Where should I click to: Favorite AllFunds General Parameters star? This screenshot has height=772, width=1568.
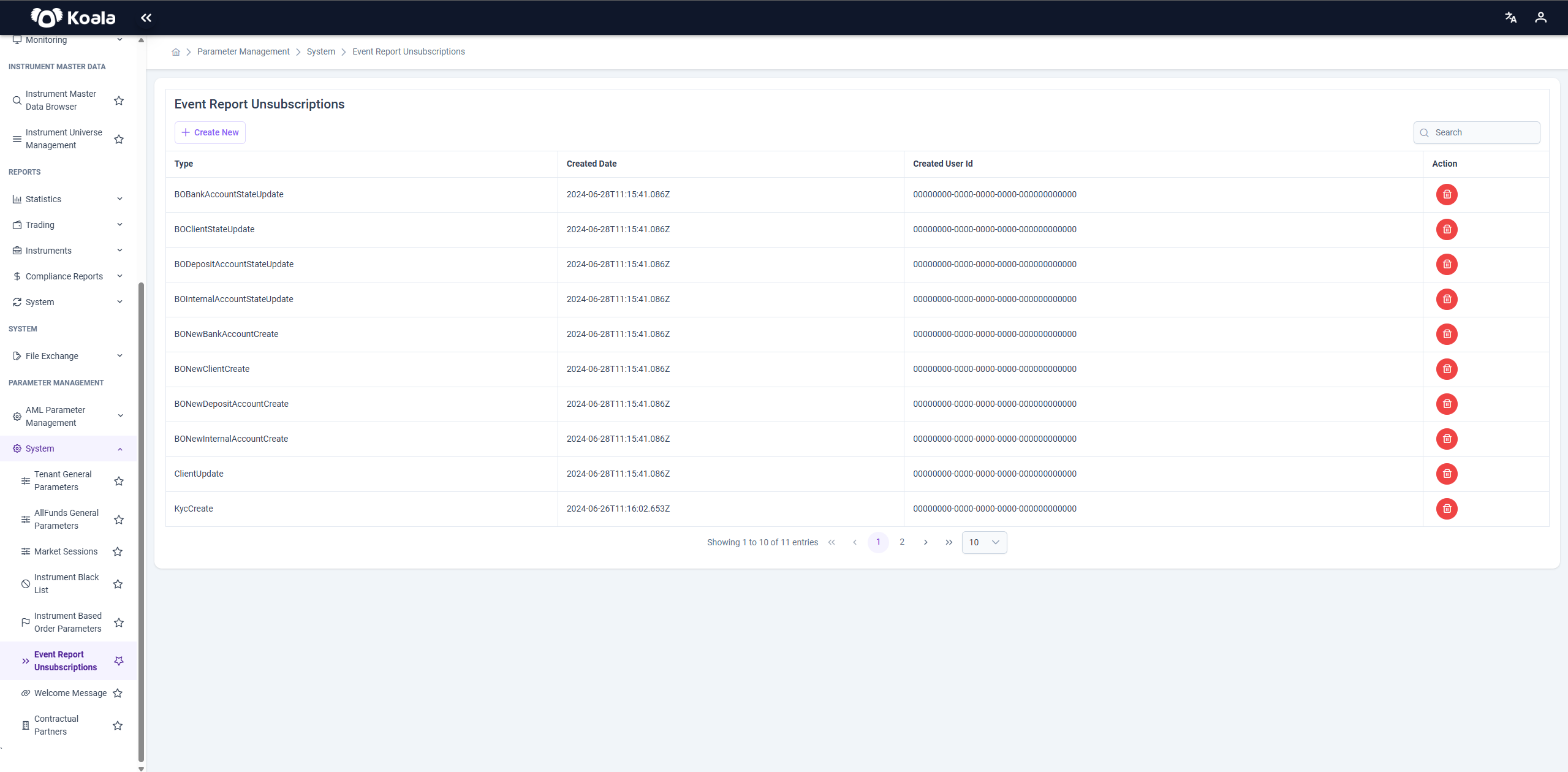[119, 520]
